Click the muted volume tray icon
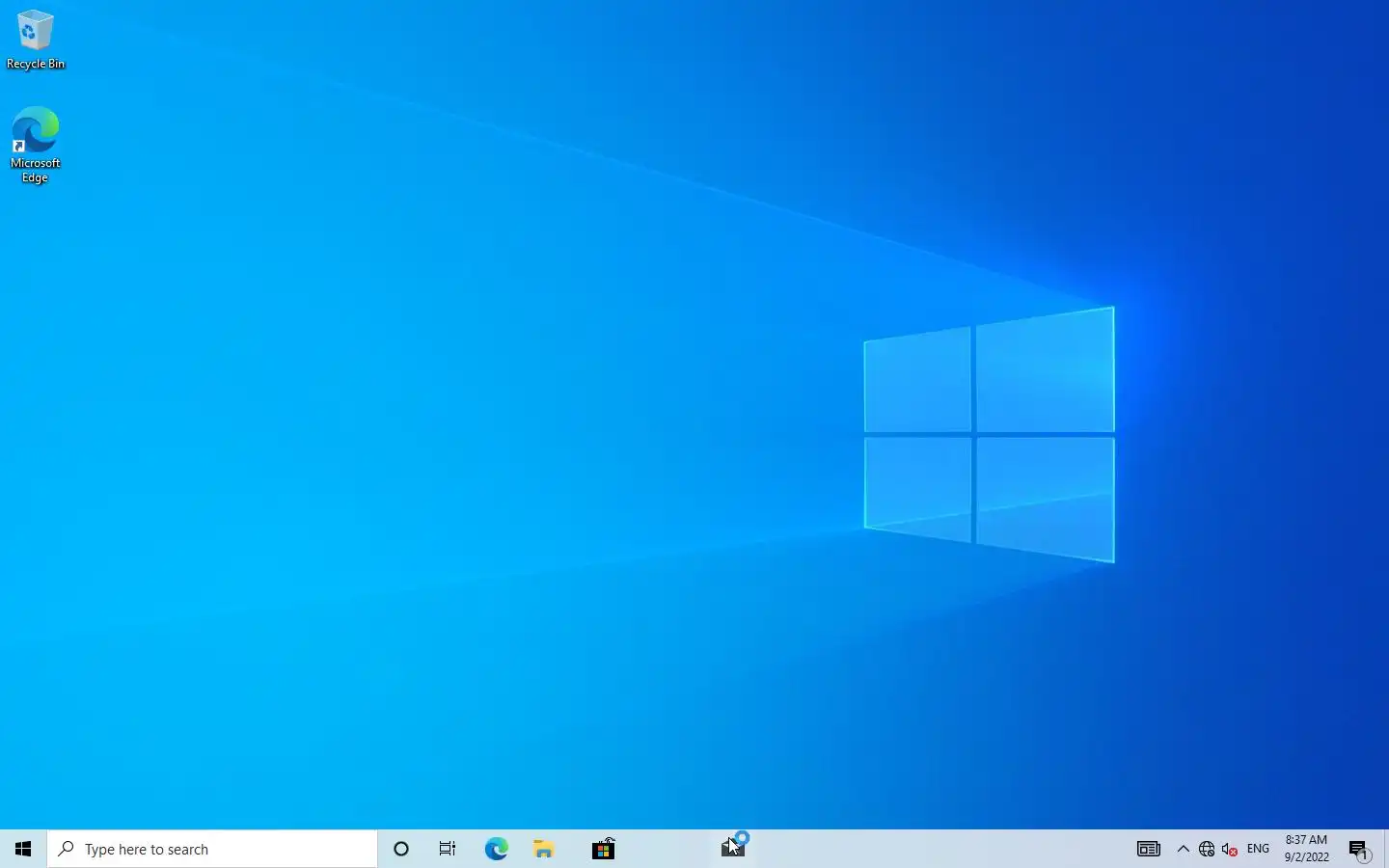The height and width of the screenshot is (868, 1389). click(1230, 849)
